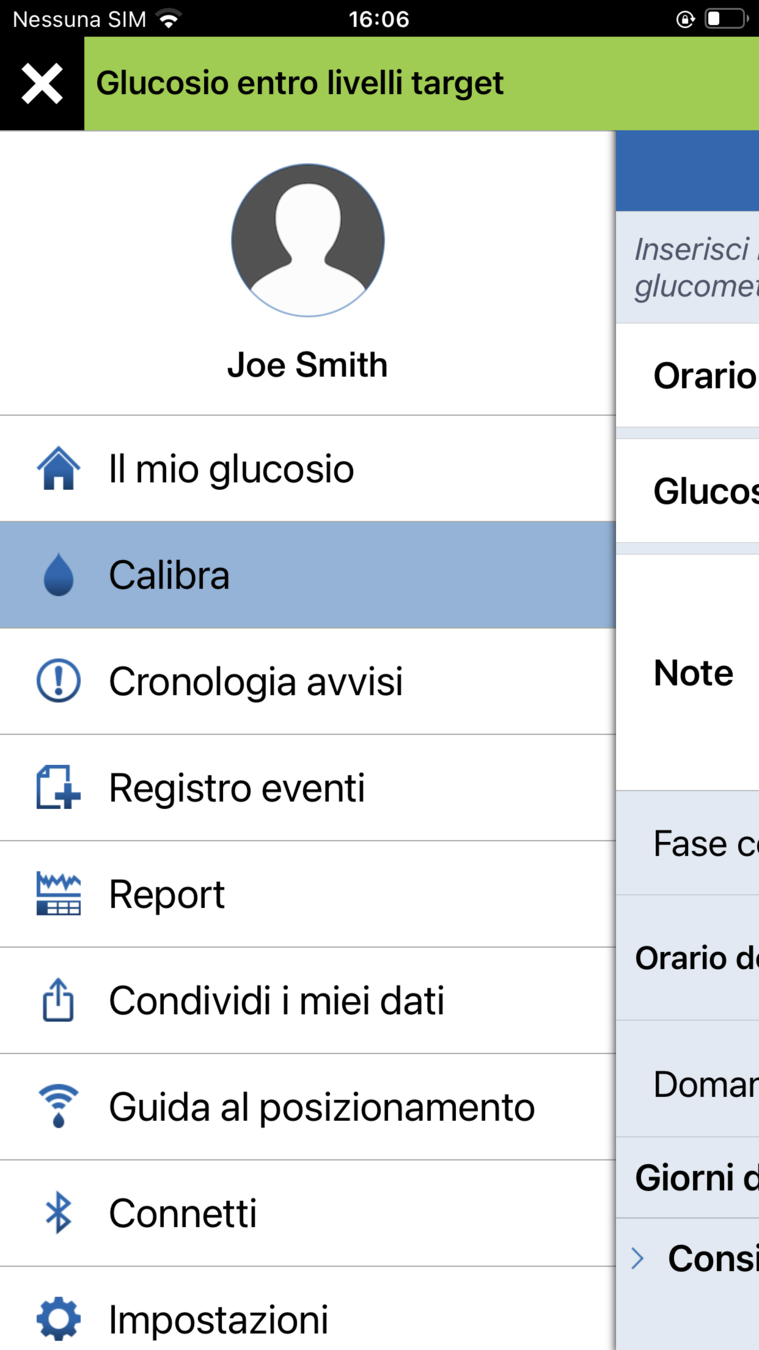Tap the Note field in background panel
Image resolution: width=759 pixels, height=1350 pixels.
[x=694, y=673]
